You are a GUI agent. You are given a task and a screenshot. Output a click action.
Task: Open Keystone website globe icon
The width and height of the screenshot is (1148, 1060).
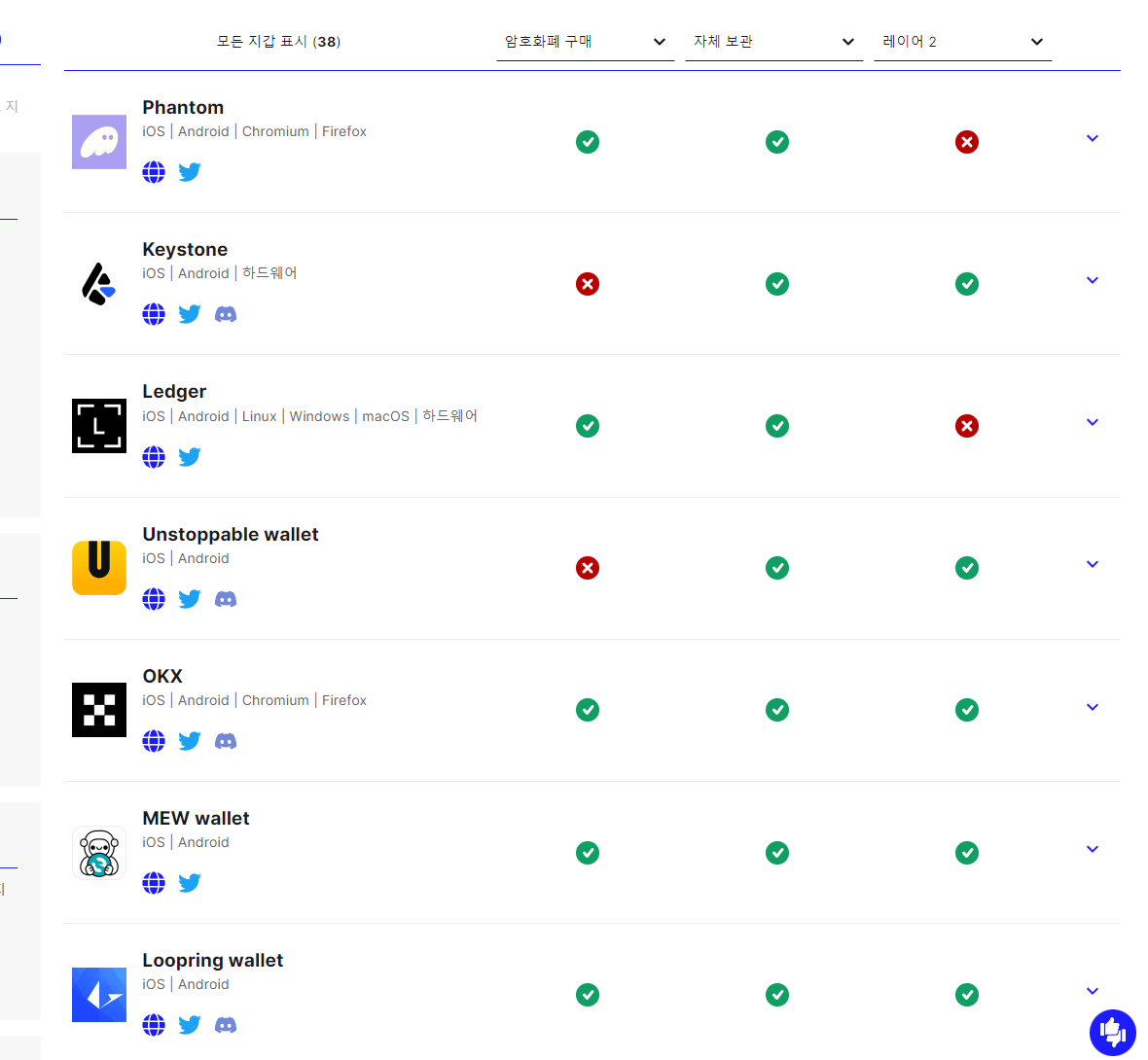pos(153,314)
